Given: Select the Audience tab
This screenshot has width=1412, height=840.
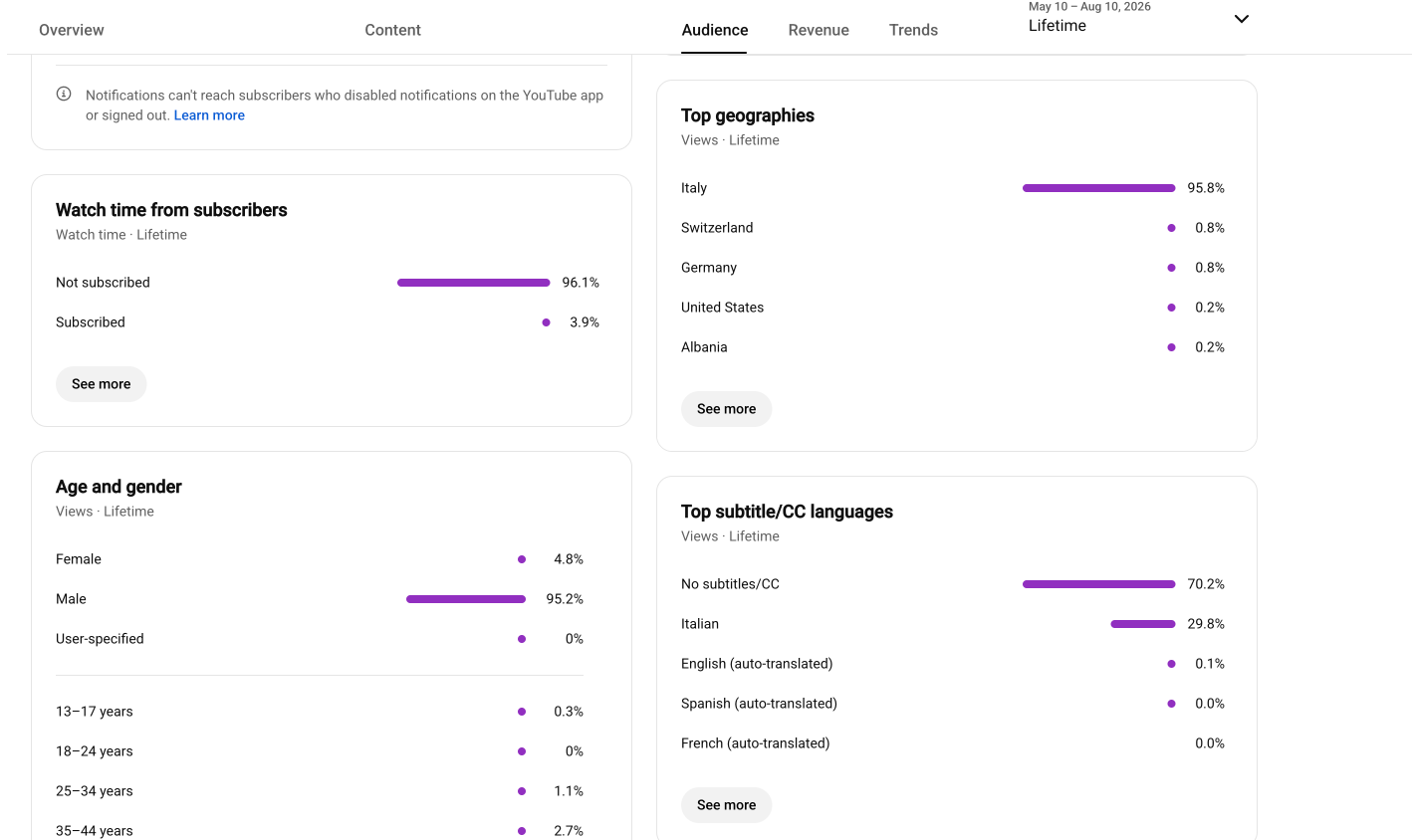Looking at the screenshot, I should (x=715, y=30).
